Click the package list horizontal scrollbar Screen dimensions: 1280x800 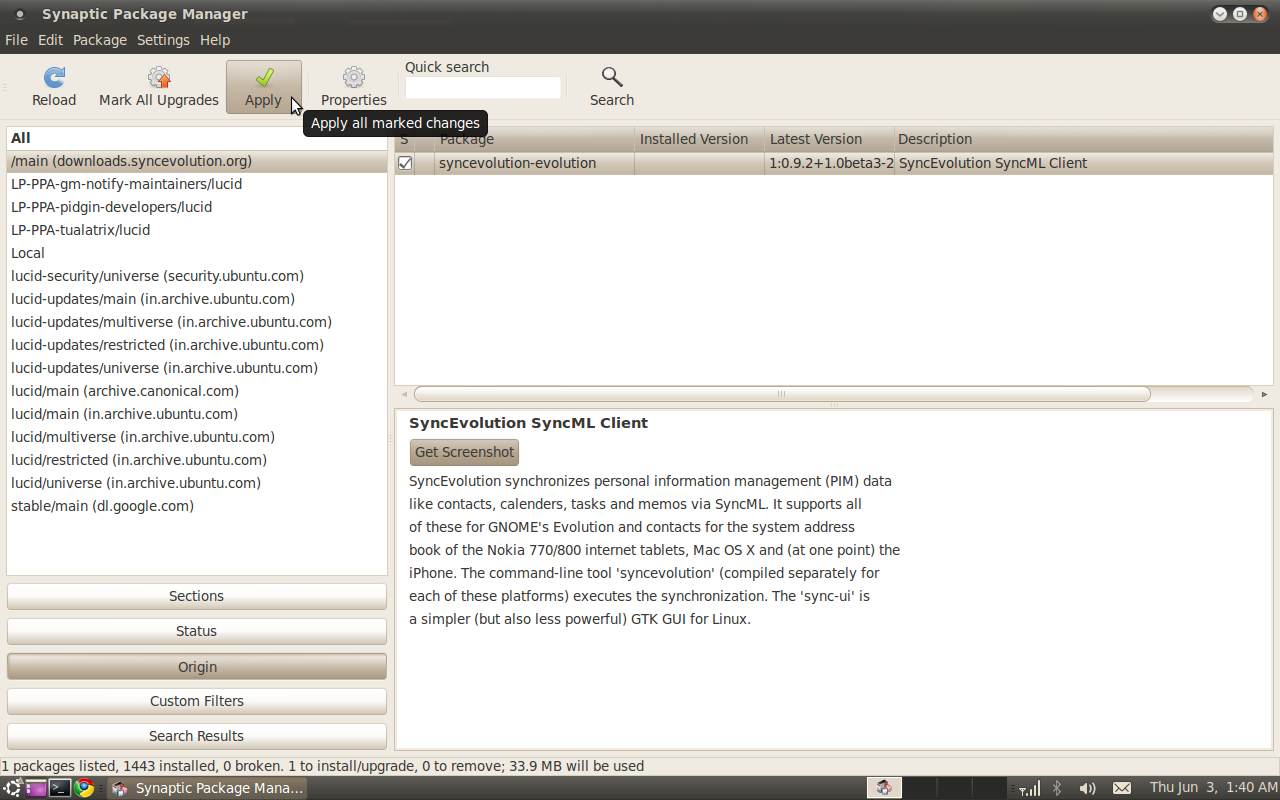782,394
